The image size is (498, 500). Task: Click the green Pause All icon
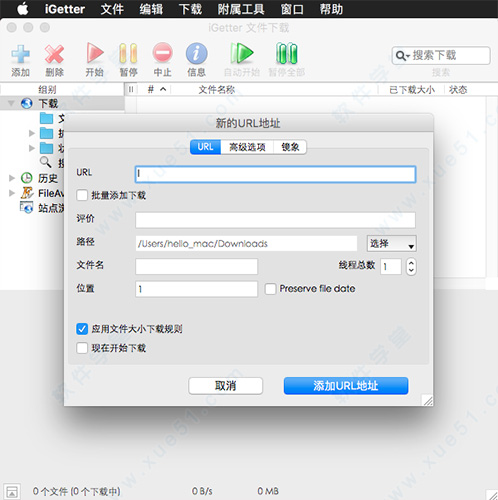pyautogui.click(x=287, y=53)
